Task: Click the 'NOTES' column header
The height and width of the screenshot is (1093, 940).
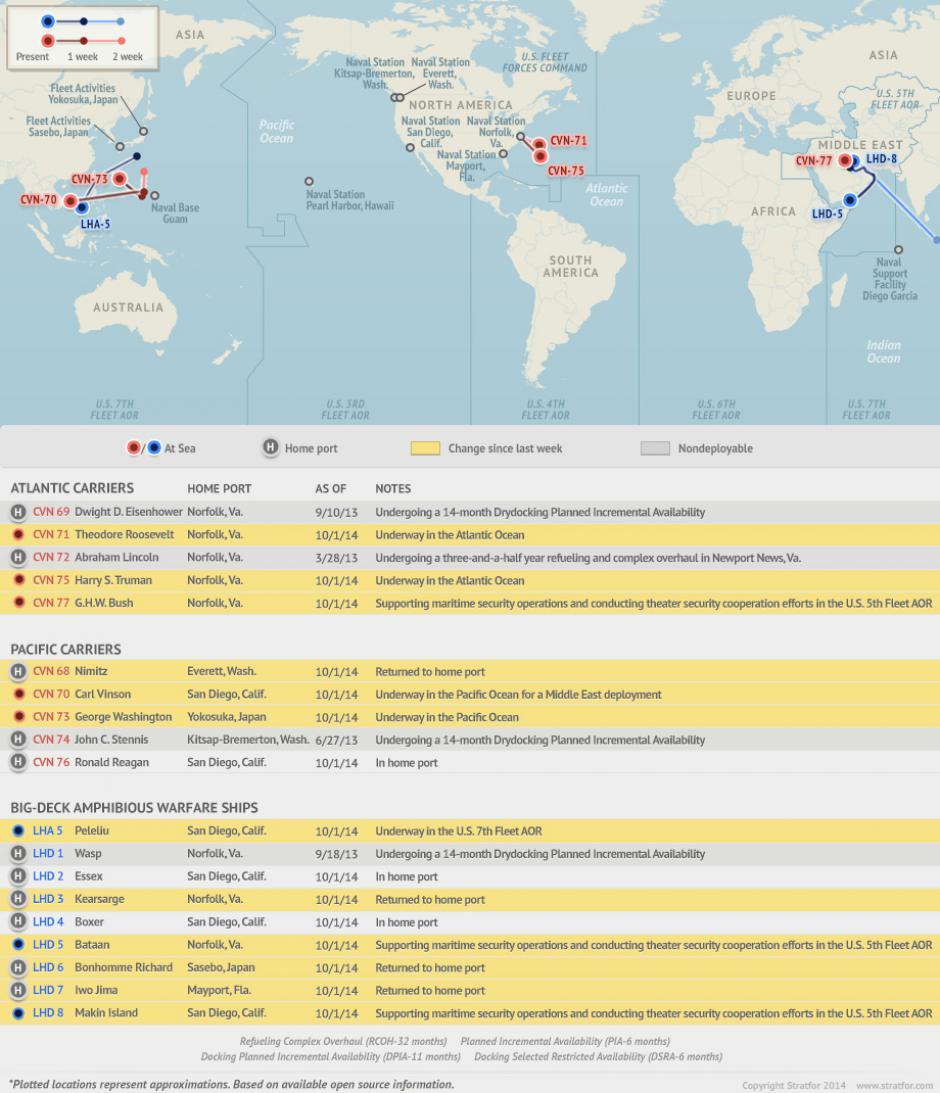Action: [x=393, y=489]
